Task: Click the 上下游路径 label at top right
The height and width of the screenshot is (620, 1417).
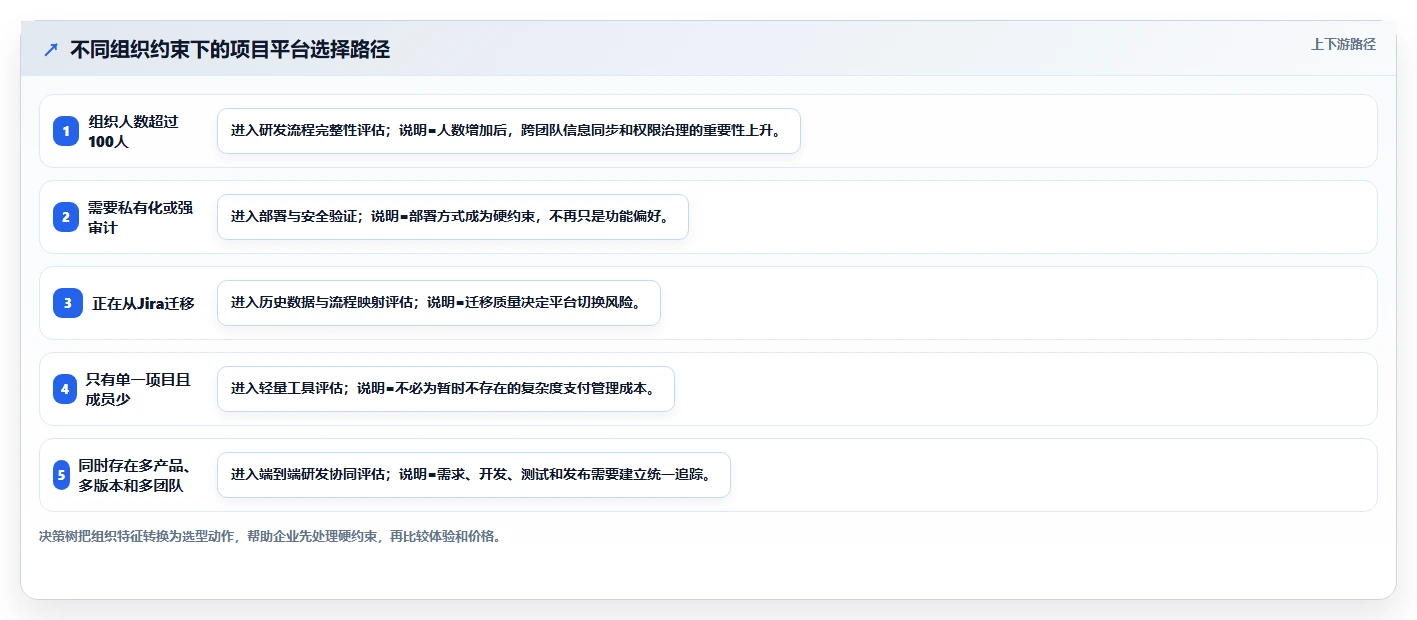Action: point(1343,44)
